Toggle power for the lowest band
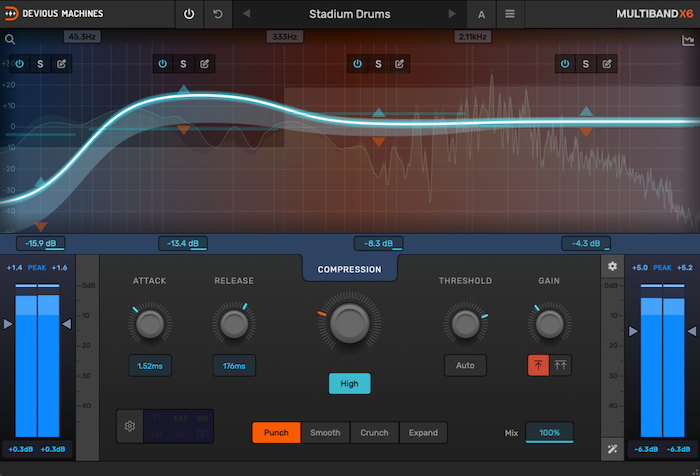 [x=19, y=64]
